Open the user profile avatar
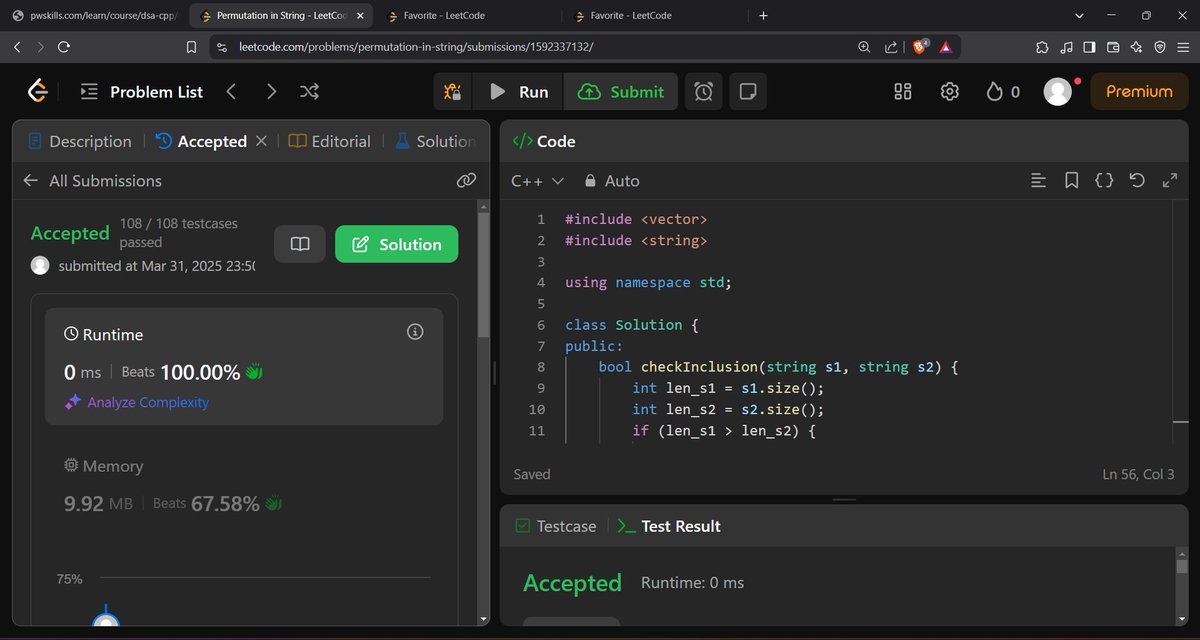 point(1057,92)
